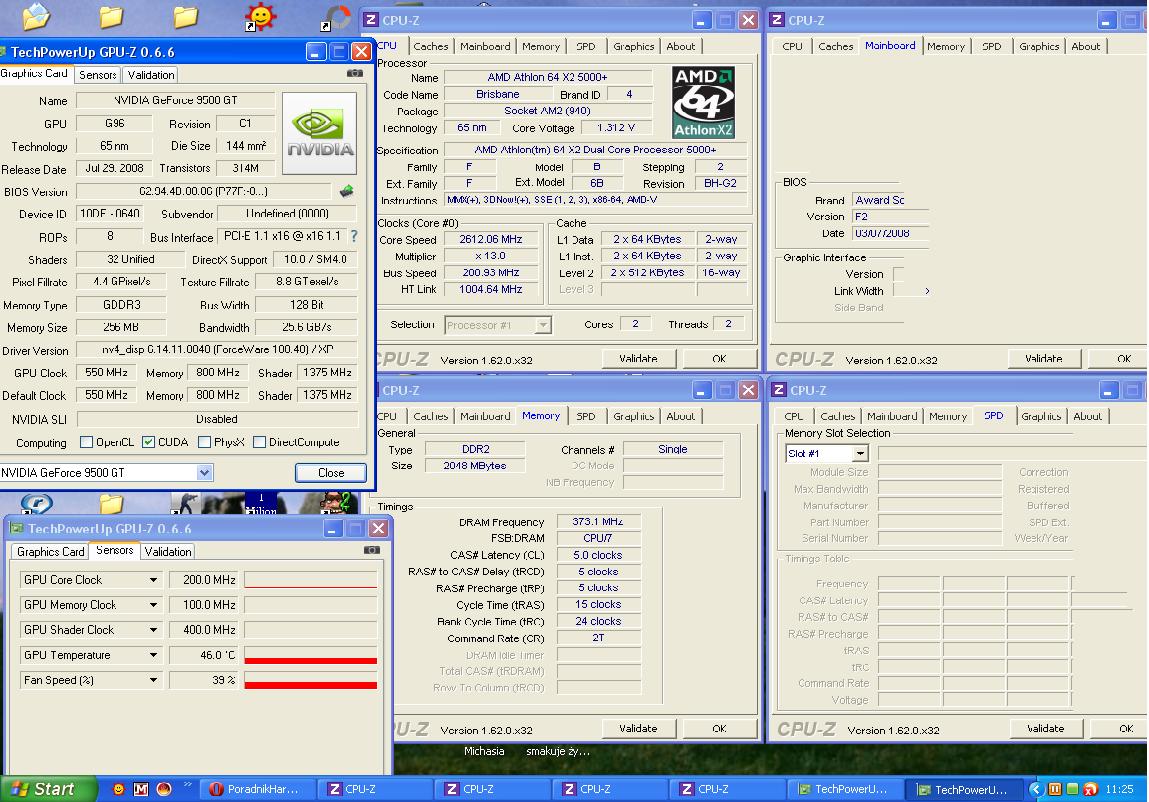
Task: Click Validate in the CPU-Z processor window
Action: coord(638,358)
